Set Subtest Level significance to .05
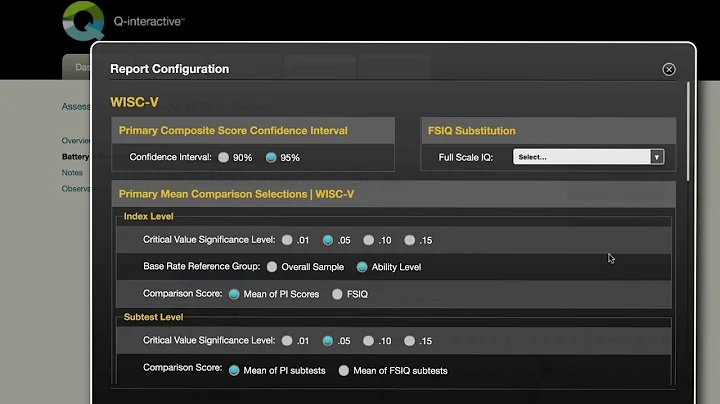The image size is (720, 404). 328,341
